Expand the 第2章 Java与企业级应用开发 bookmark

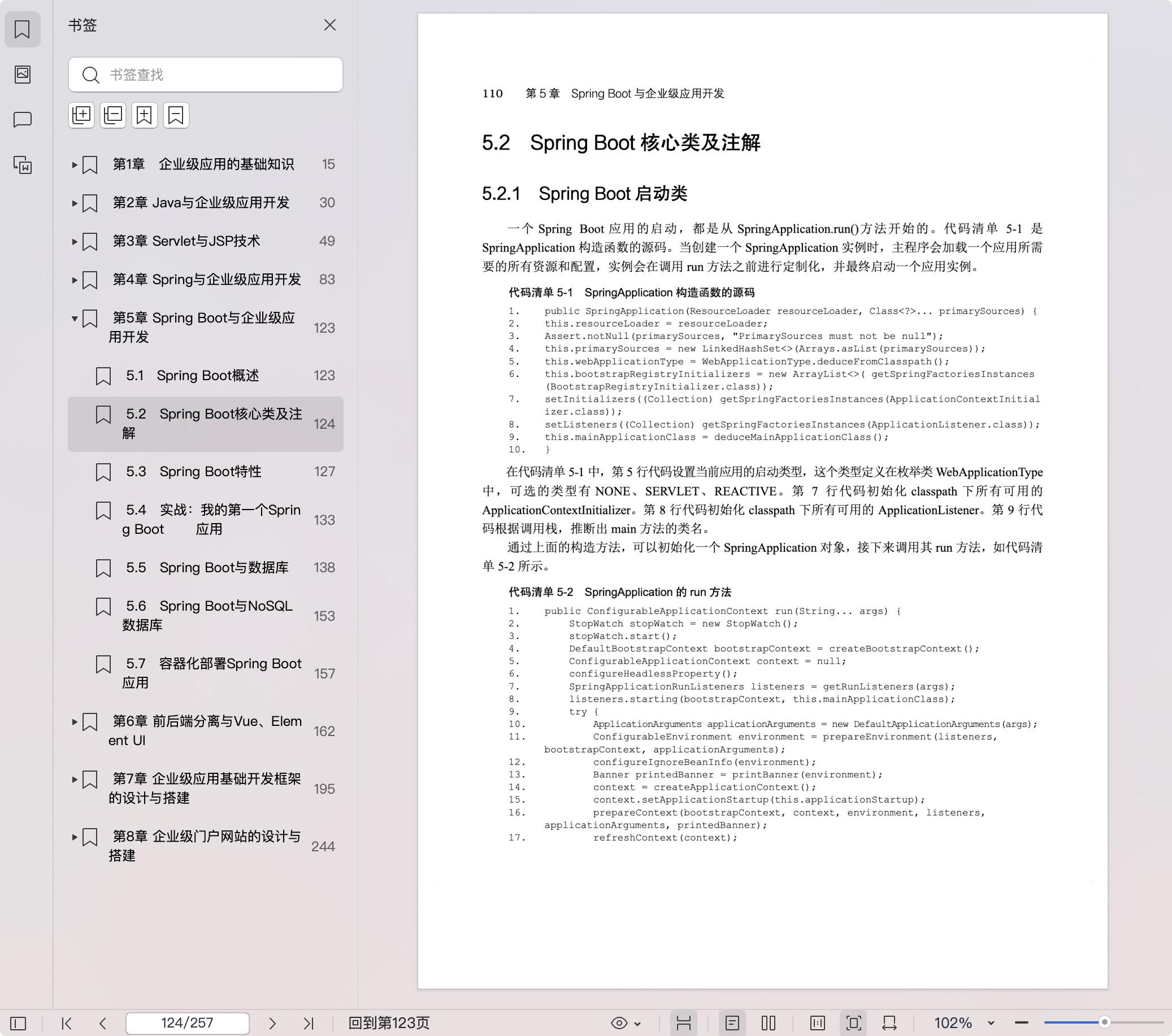(x=75, y=203)
